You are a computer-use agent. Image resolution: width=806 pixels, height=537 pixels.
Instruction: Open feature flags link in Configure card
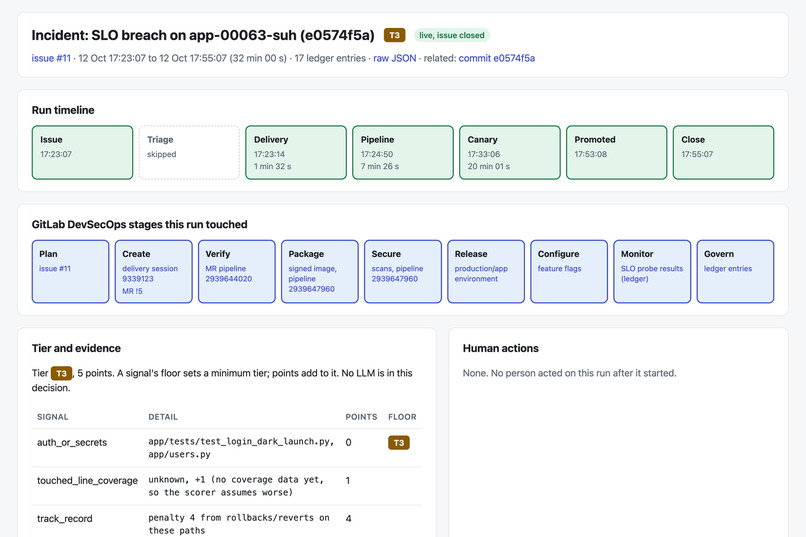(559, 268)
